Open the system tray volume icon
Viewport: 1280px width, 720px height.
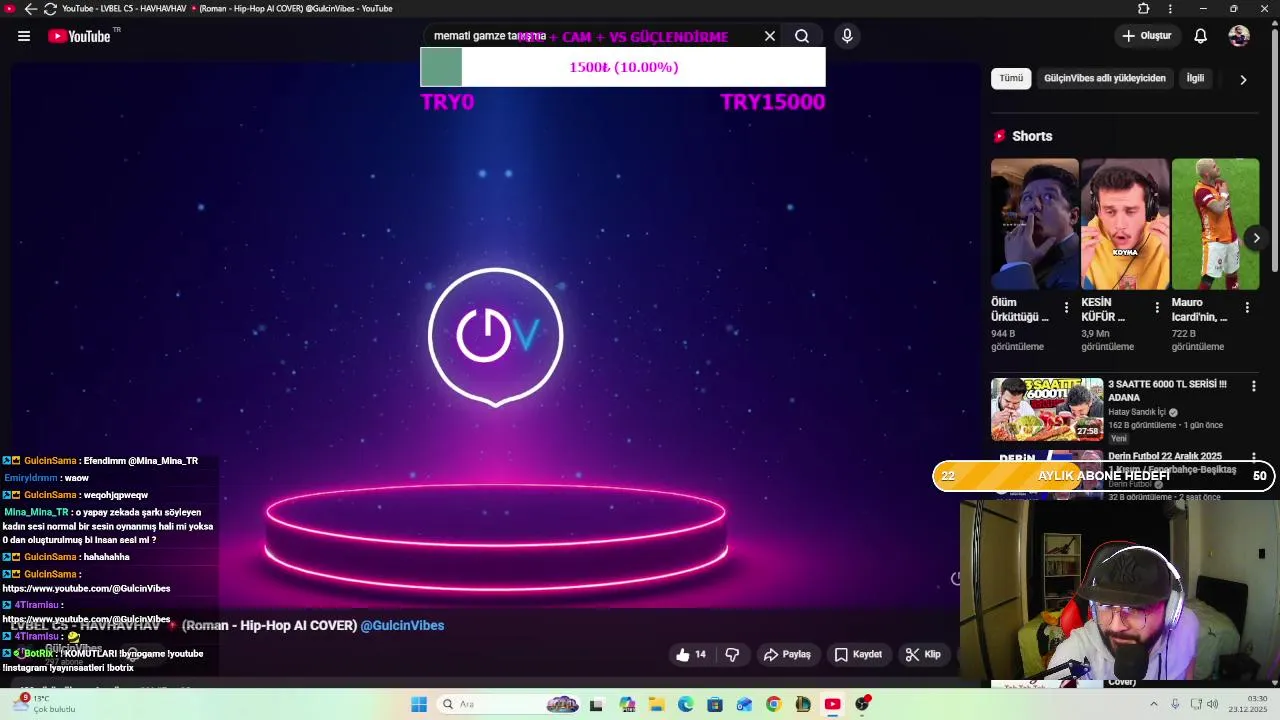pyautogui.click(x=1212, y=704)
